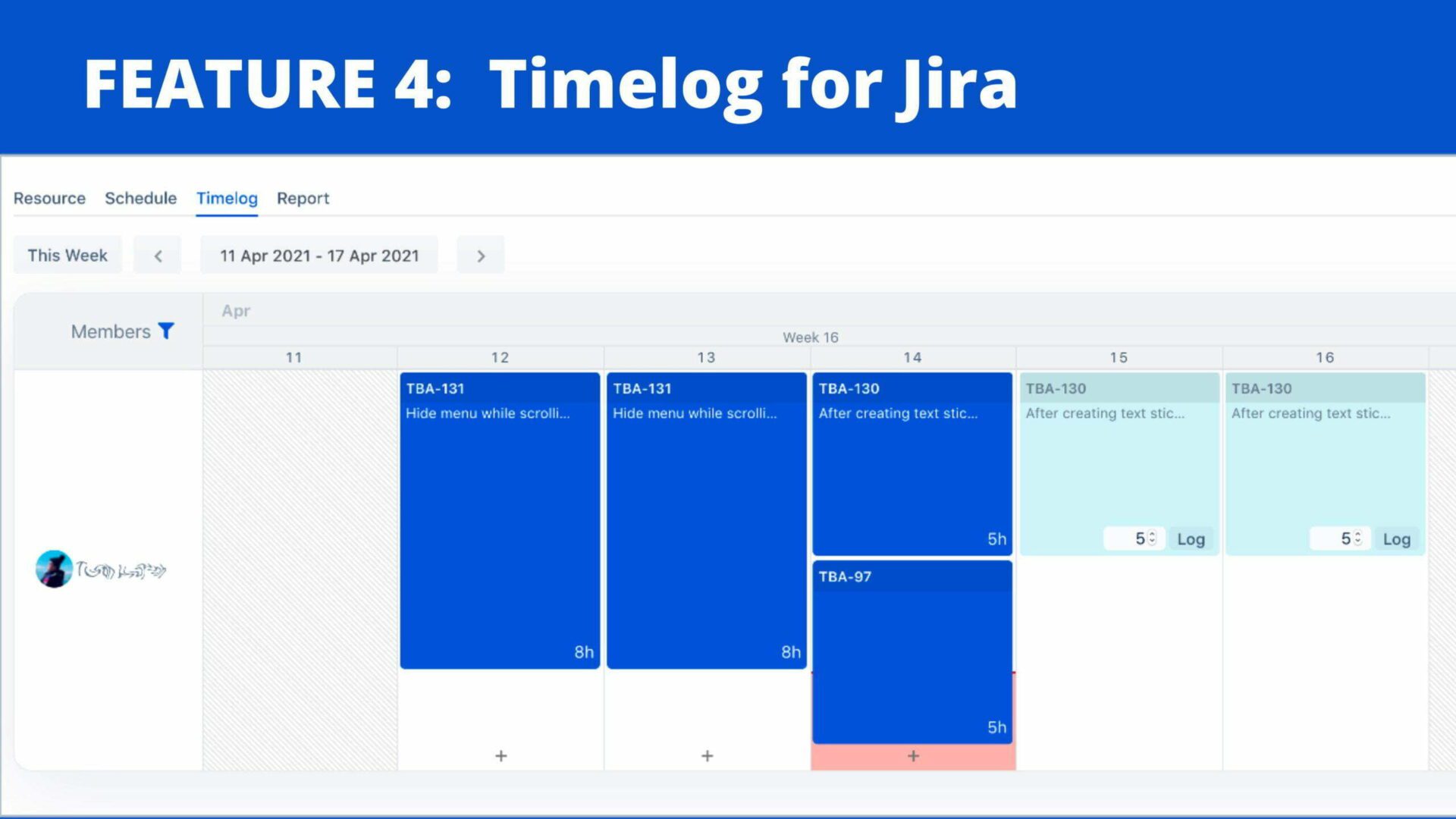Open the Members filter
1456x819 pixels.
[166, 331]
